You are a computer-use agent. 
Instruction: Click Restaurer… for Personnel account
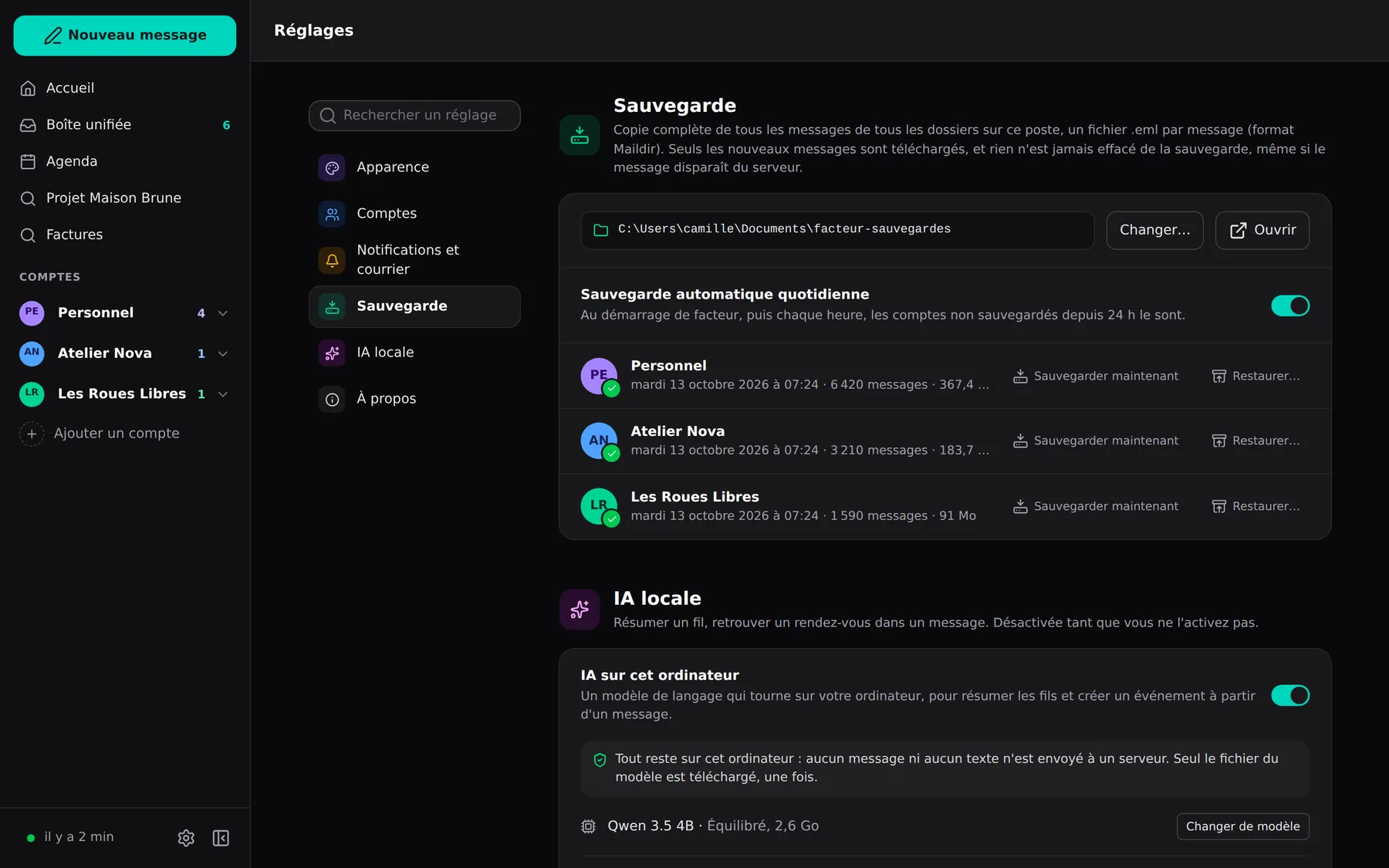(1256, 376)
